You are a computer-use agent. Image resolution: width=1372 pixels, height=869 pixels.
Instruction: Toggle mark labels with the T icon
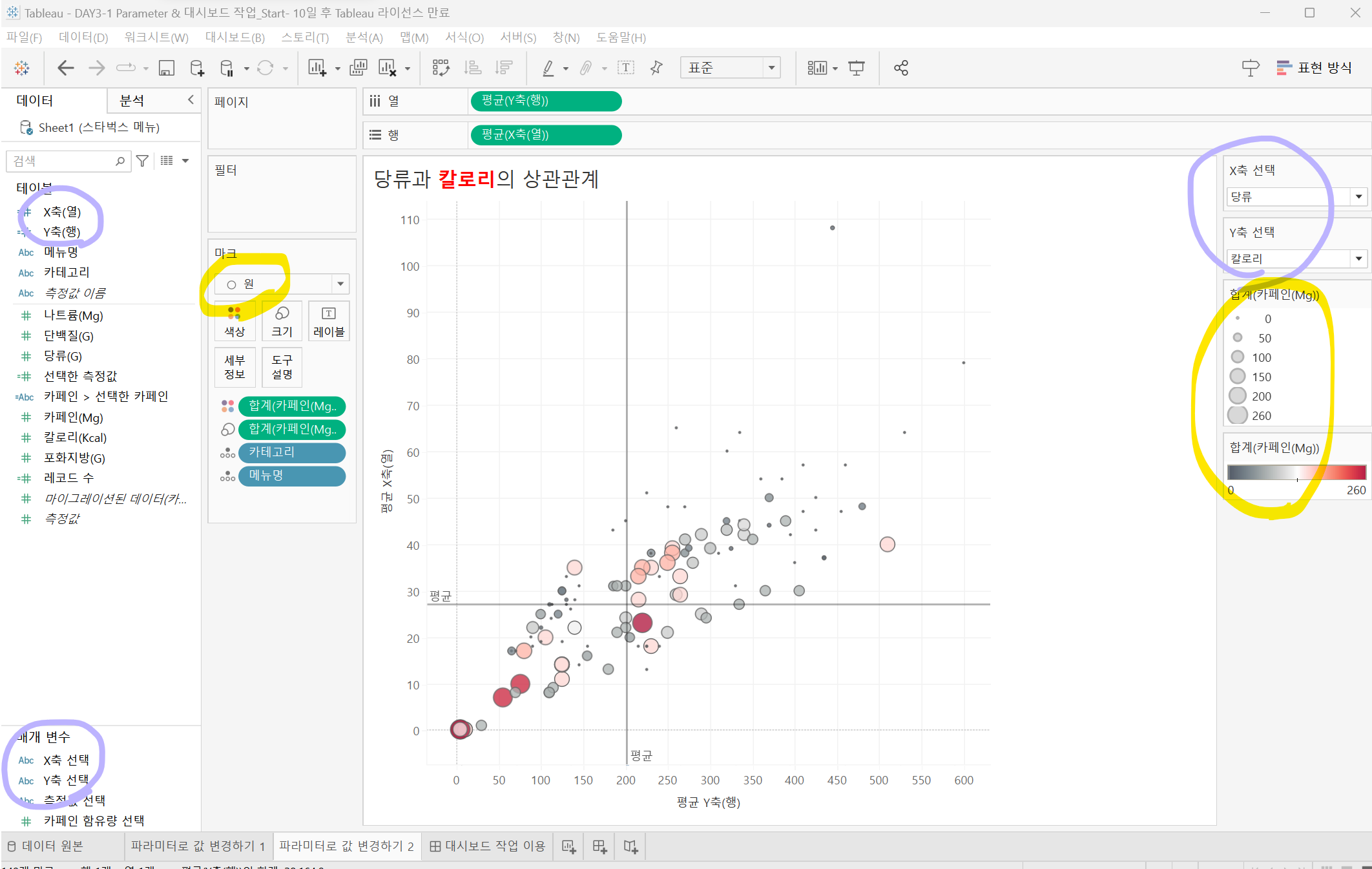click(625, 68)
